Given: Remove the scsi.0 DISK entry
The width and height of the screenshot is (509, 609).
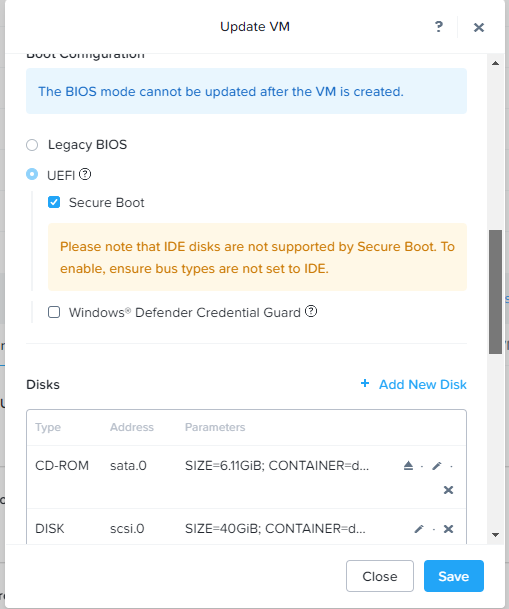Looking at the screenshot, I should coord(448,529).
